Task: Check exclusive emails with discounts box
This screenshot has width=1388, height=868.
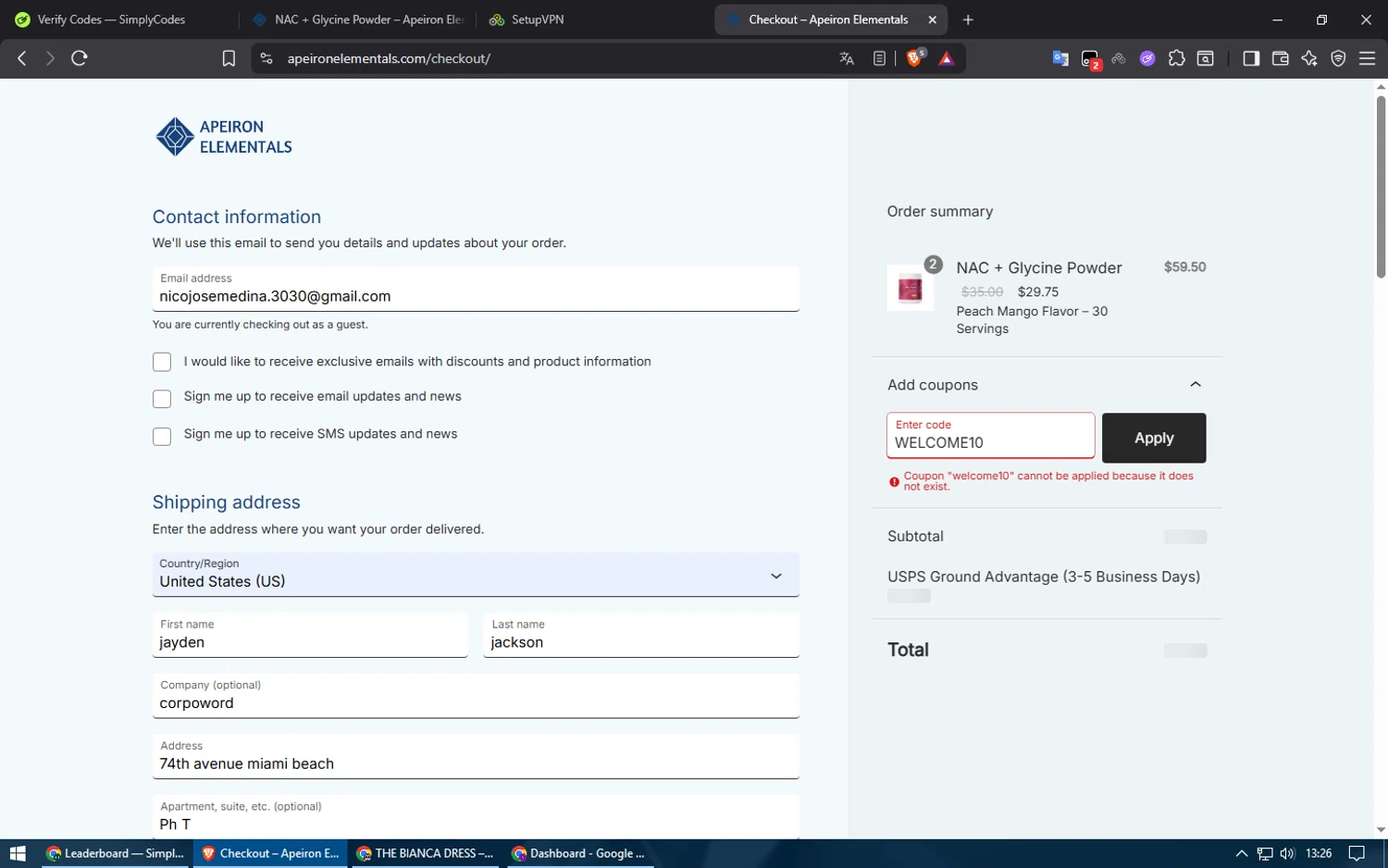Action: coord(162,362)
